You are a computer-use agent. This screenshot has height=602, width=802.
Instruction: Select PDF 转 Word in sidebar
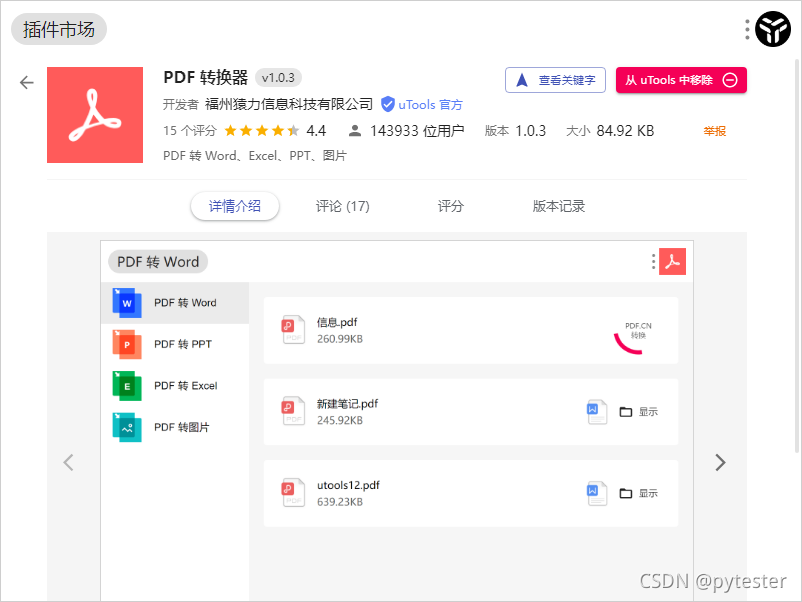point(175,303)
